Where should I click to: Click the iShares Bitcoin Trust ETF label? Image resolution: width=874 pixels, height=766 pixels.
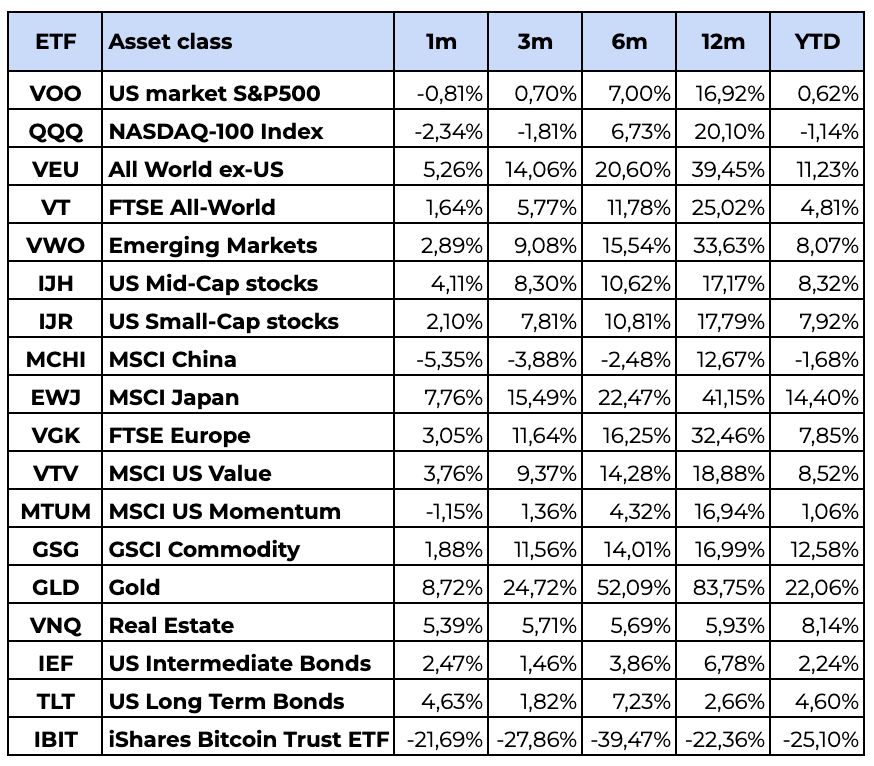coord(249,740)
